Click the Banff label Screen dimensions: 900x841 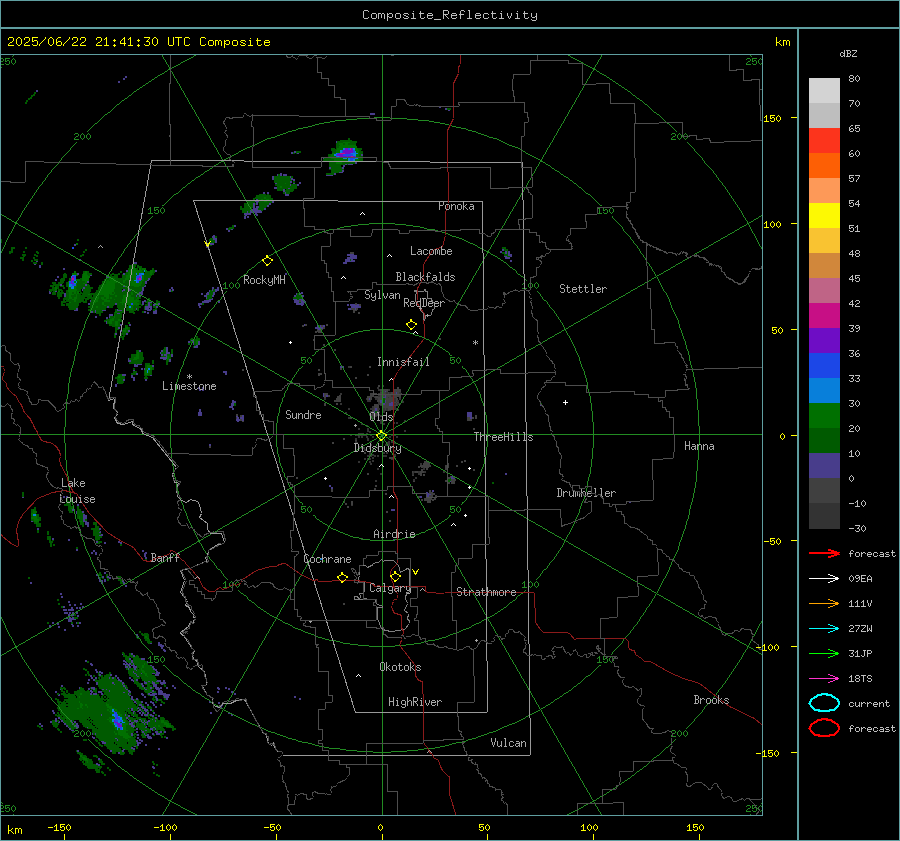coord(165,557)
